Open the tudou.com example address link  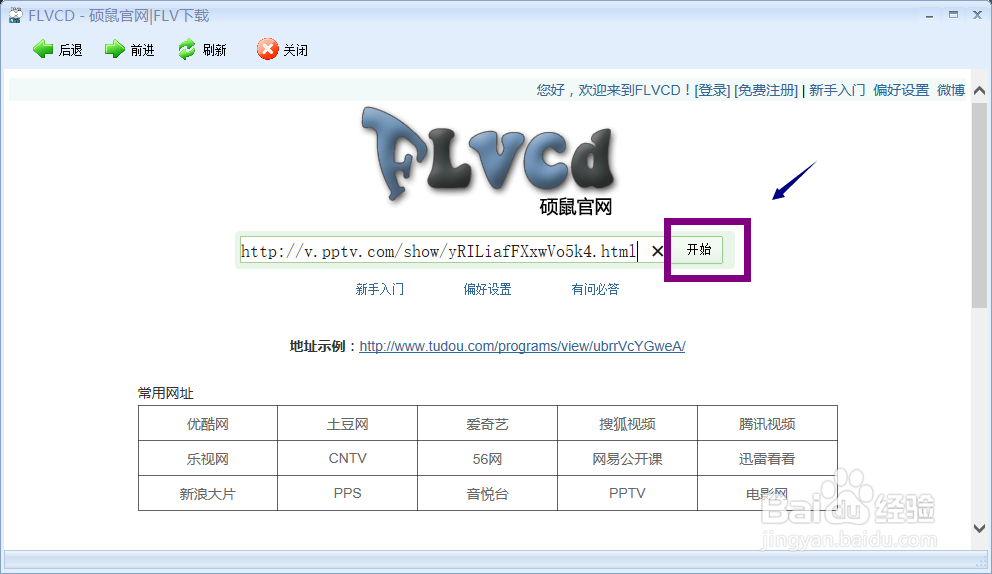[x=523, y=346]
